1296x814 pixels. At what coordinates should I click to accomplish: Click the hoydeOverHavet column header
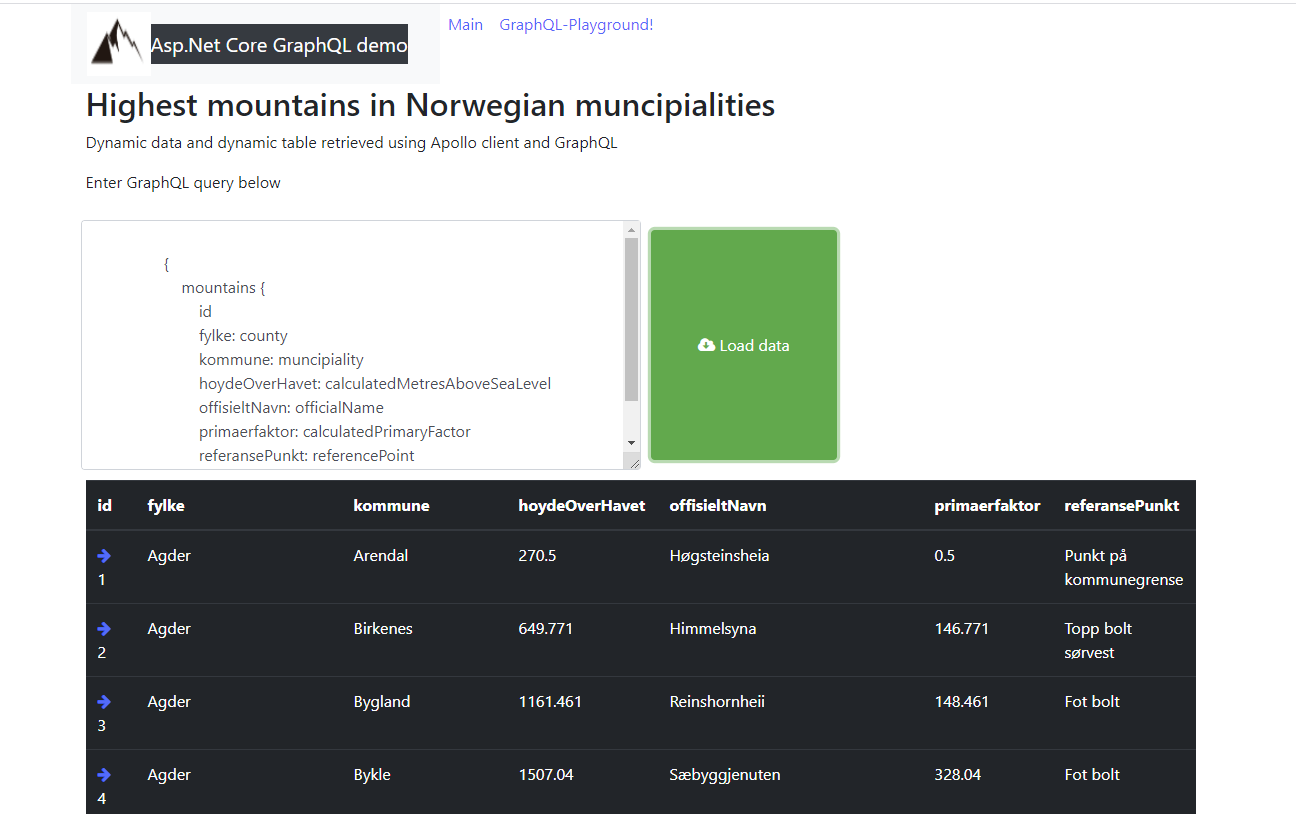click(x=581, y=506)
